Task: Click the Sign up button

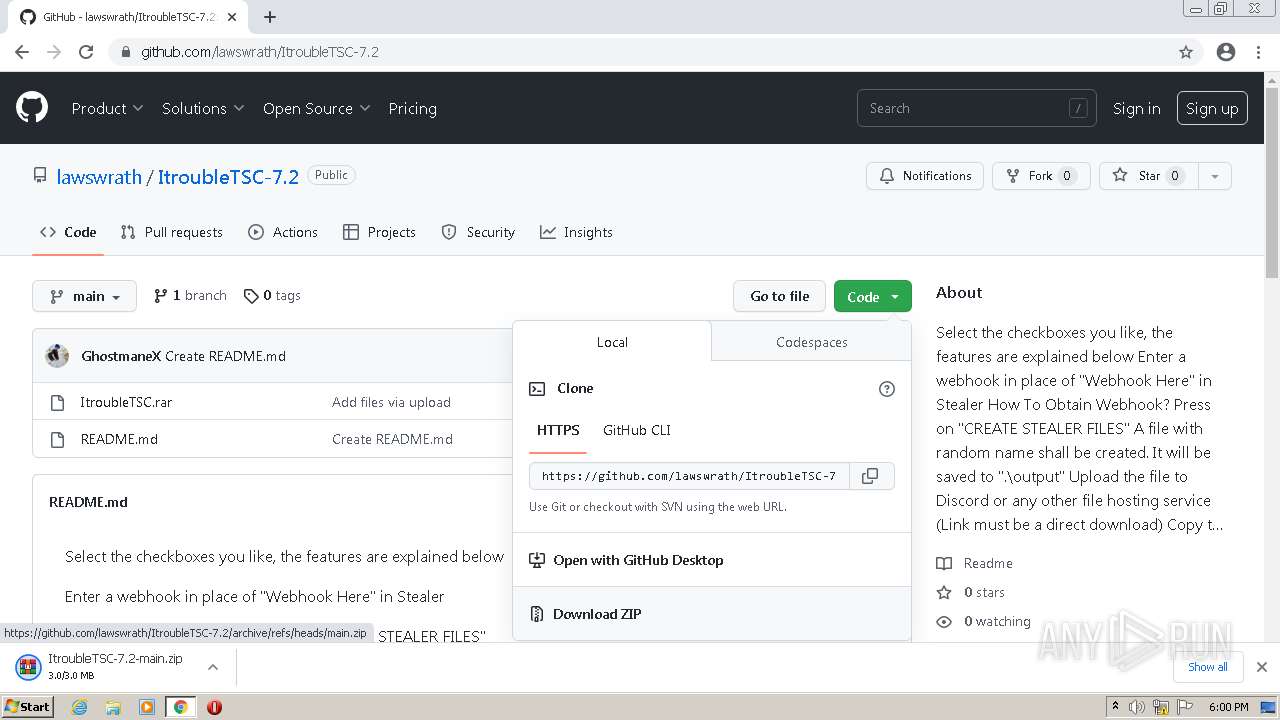Action: pos(1212,108)
